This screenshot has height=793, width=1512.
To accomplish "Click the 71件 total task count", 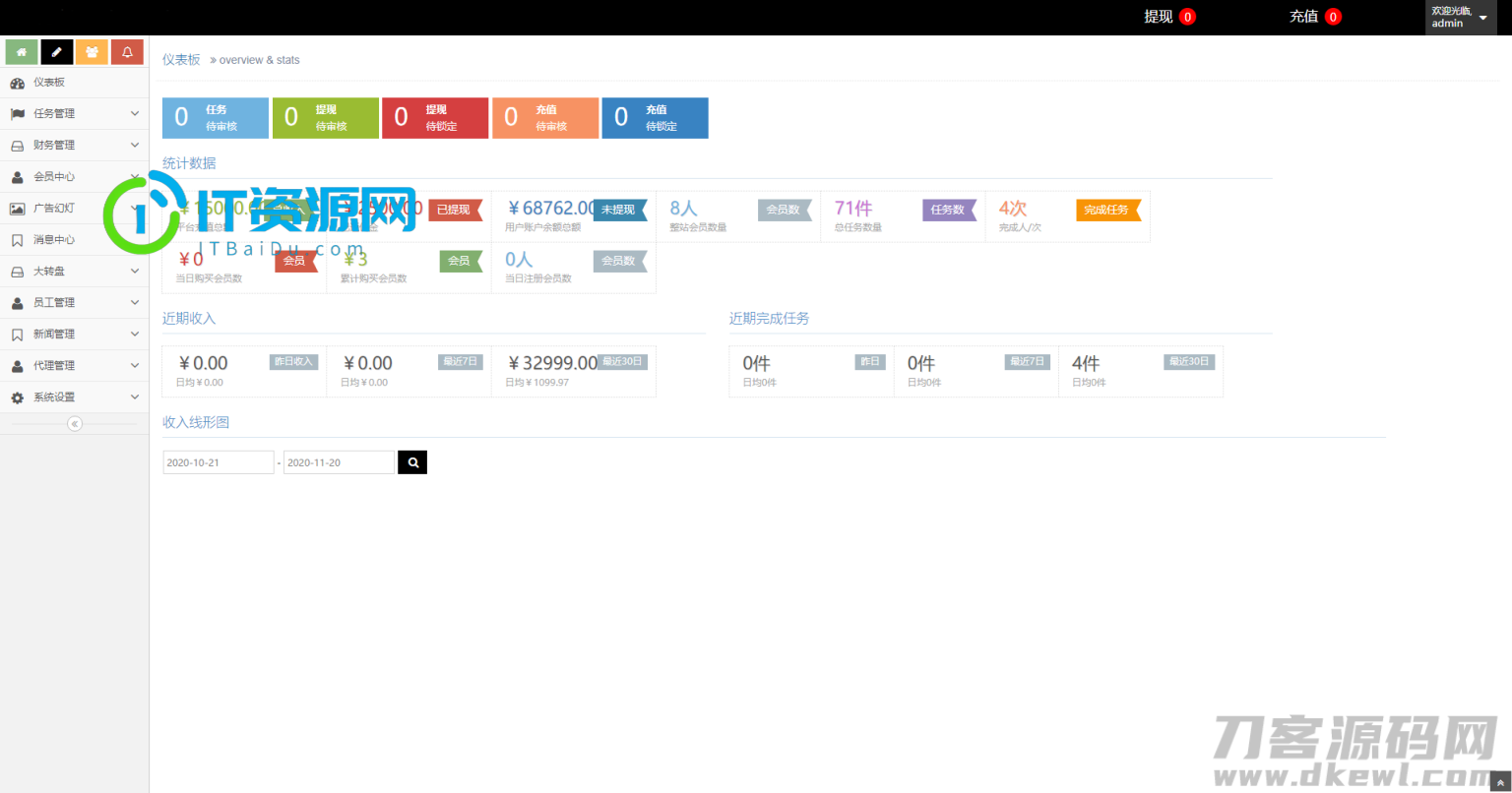I will point(853,209).
